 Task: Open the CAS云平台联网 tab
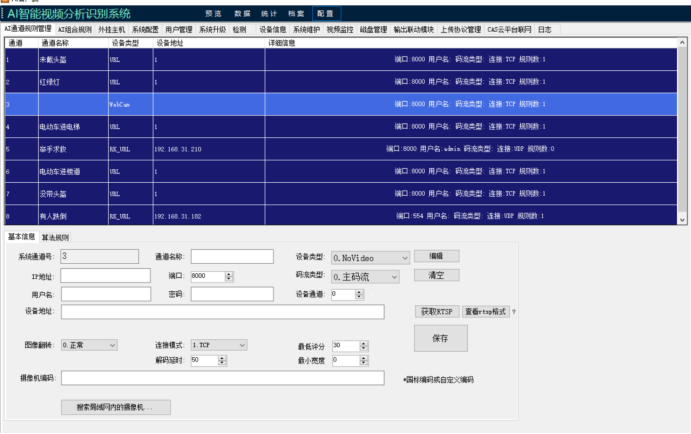tap(509, 30)
